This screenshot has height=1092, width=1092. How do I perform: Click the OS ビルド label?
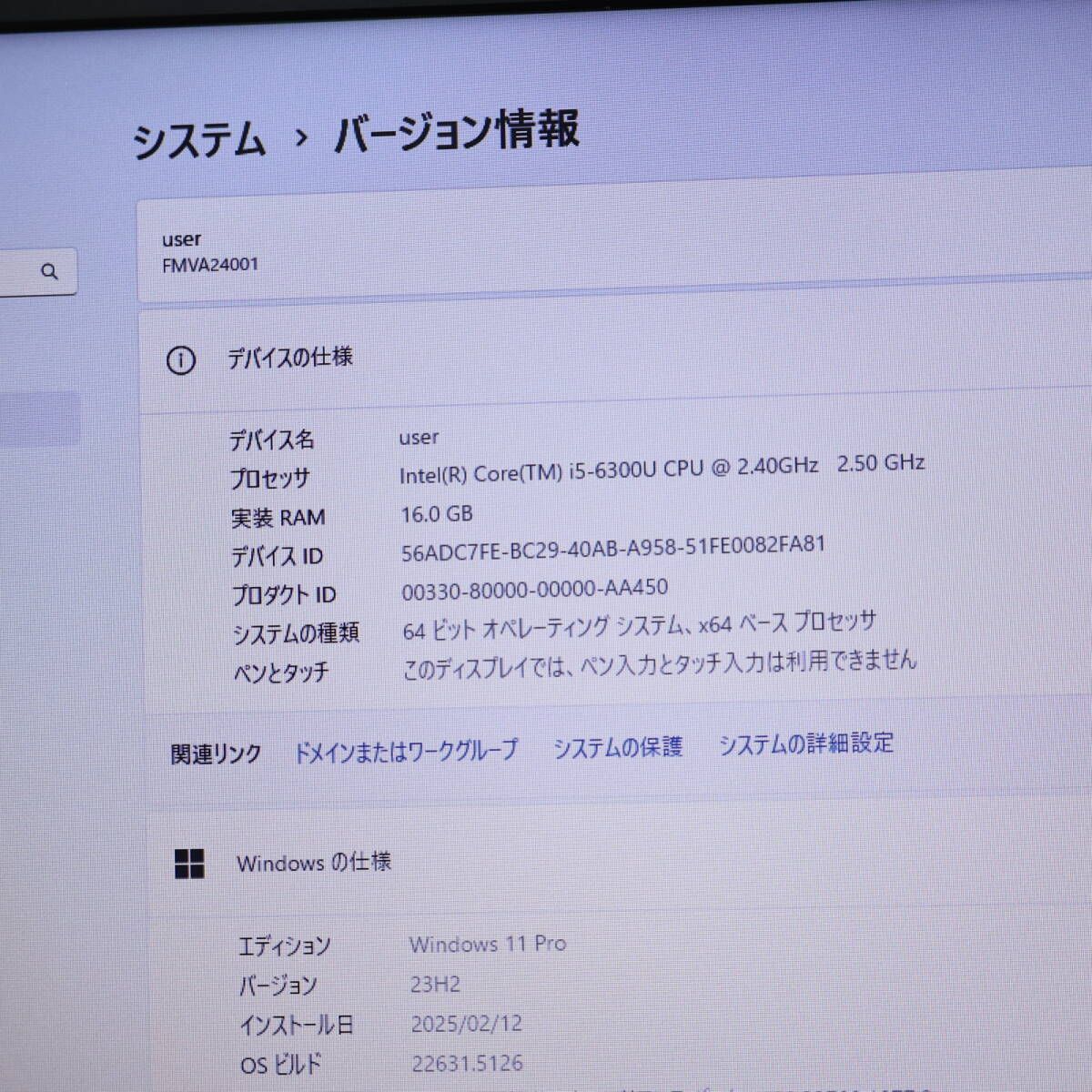point(281,1065)
